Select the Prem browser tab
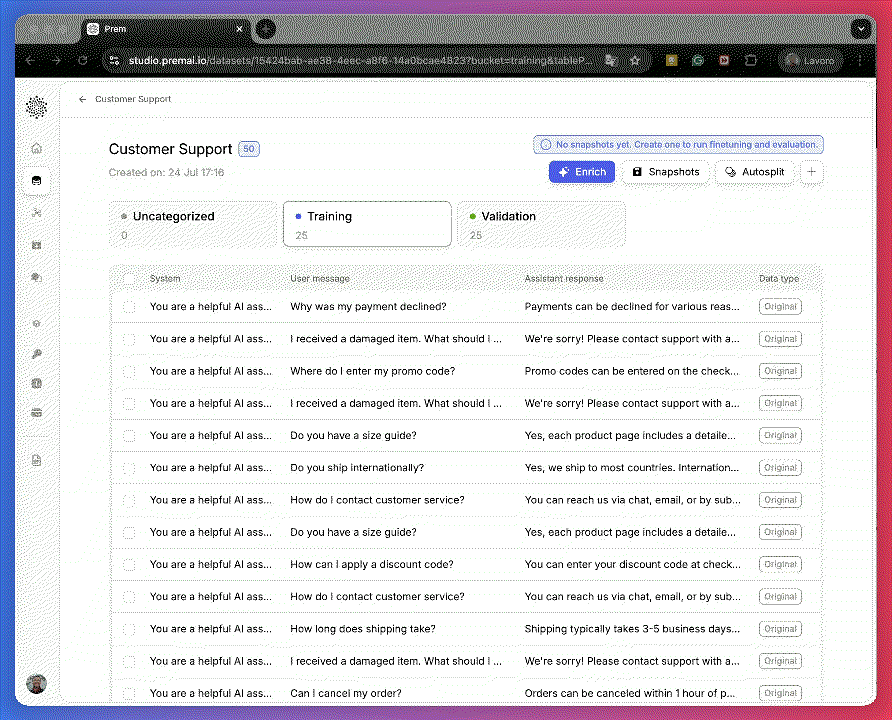Image resolution: width=892 pixels, height=720 pixels. 166,29
